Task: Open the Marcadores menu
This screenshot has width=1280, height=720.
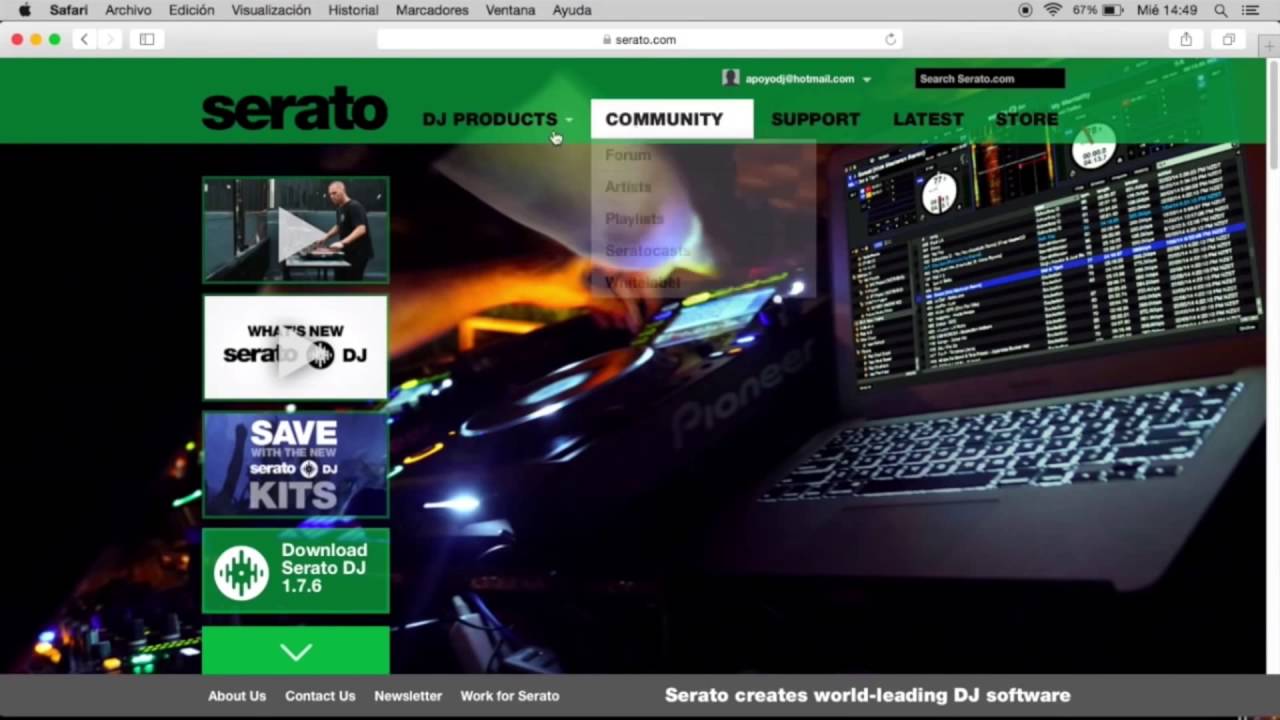Action: [432, 10]
